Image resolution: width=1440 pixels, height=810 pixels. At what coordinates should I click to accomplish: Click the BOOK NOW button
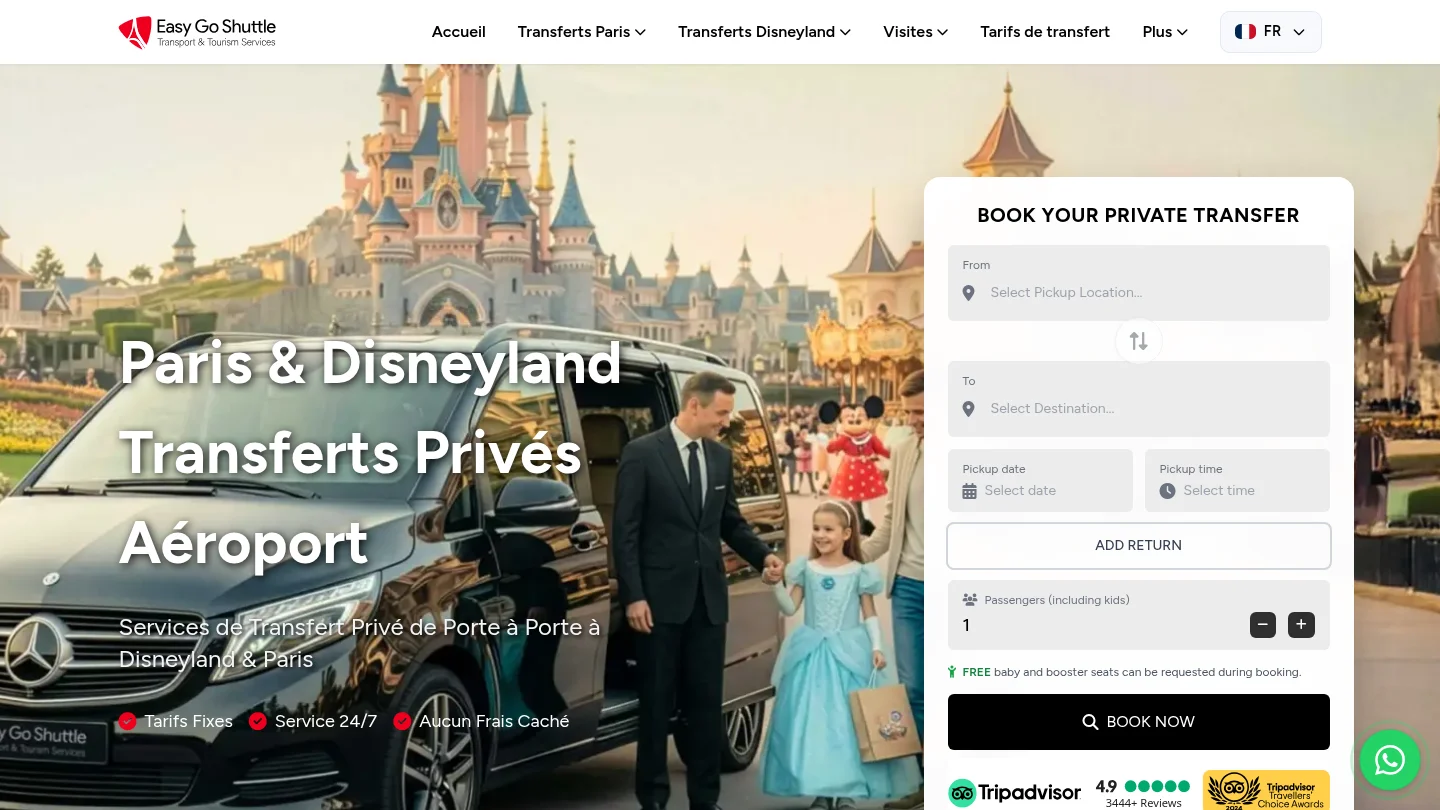coord(1139,722)
